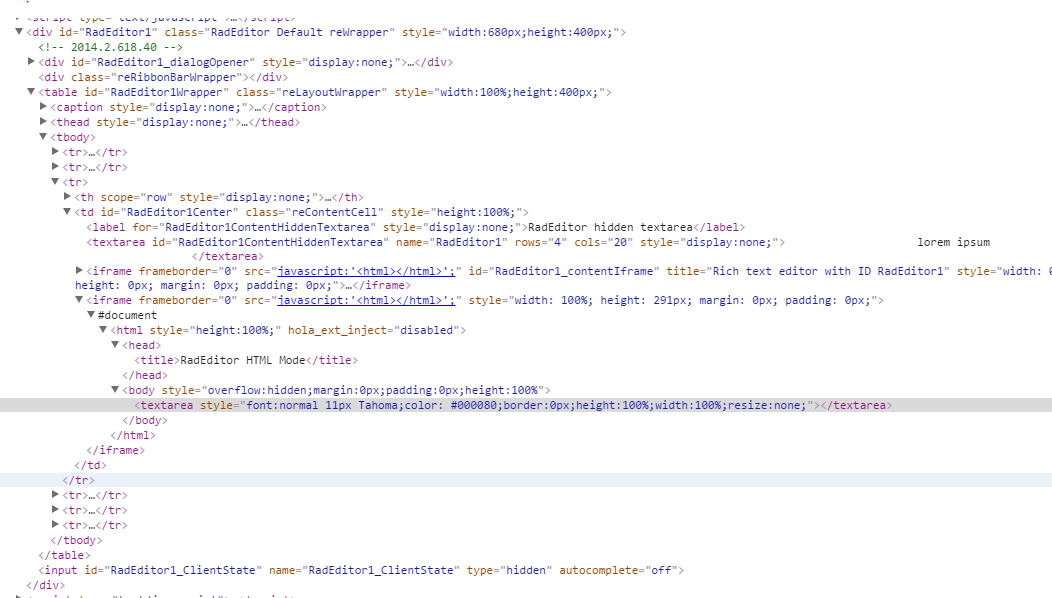Click the class value "reLayoutWrapper"

(x=329, y=93)
